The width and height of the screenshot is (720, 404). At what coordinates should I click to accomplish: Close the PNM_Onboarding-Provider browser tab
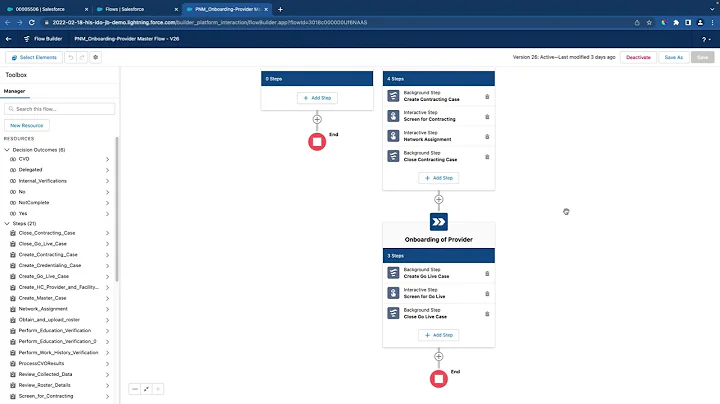[x=266, y=9]
